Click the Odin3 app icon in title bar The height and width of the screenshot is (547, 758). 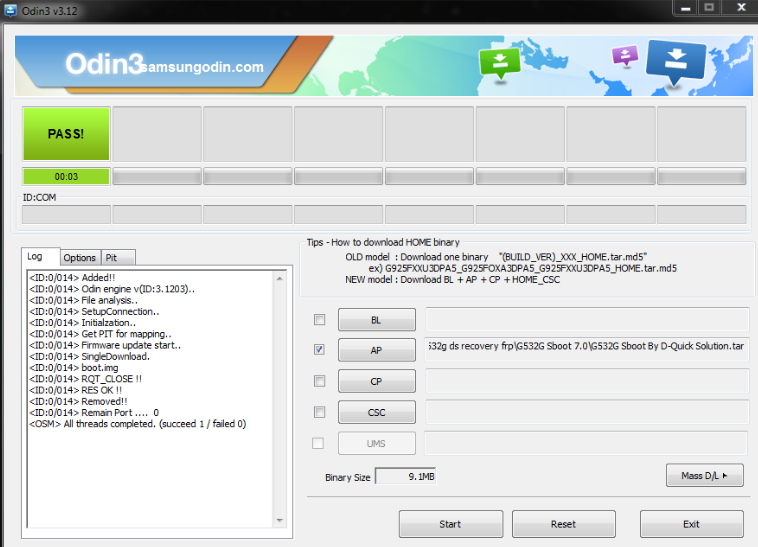[x=10, y=10]
